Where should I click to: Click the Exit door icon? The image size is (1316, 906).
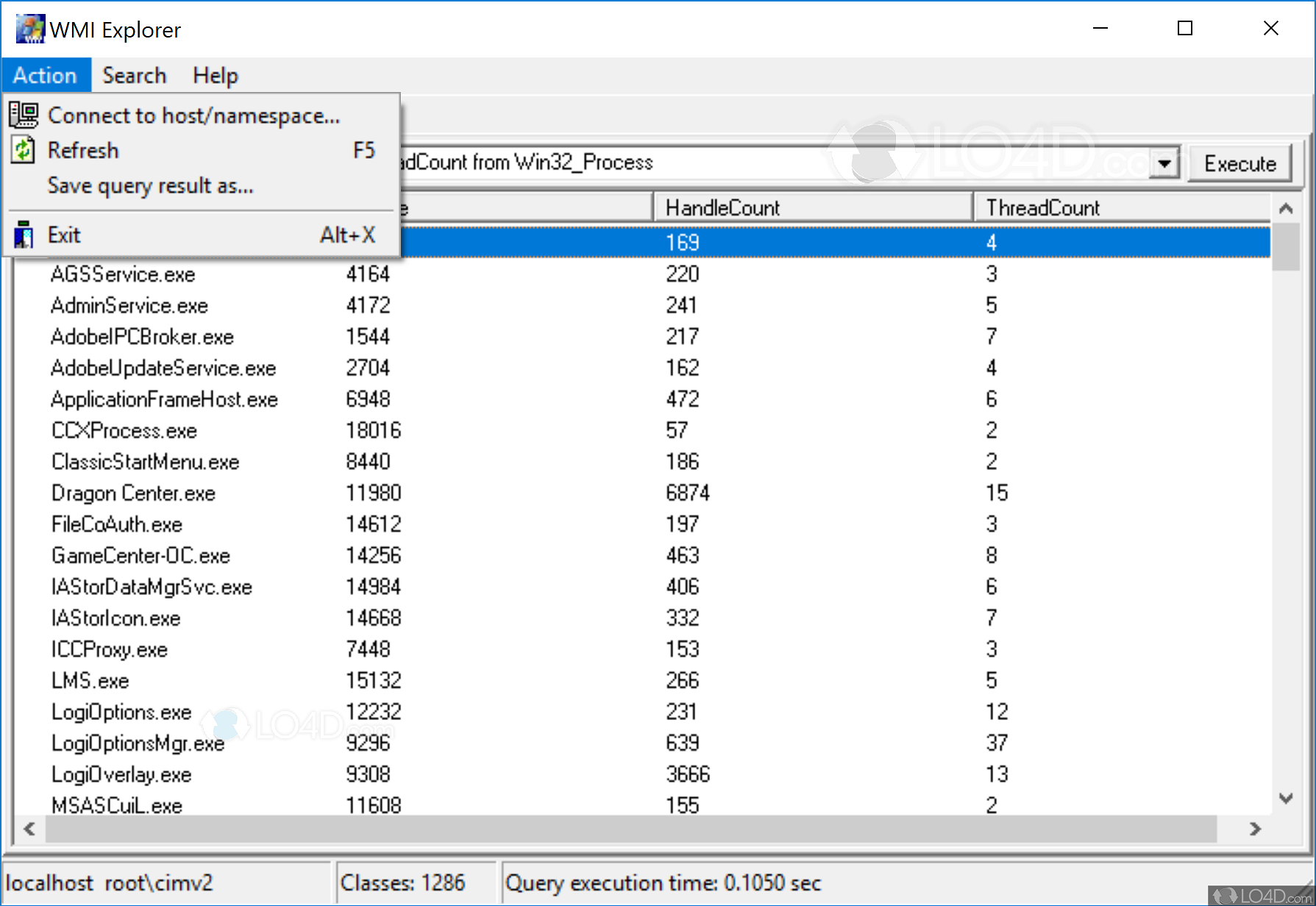(24, 235)
